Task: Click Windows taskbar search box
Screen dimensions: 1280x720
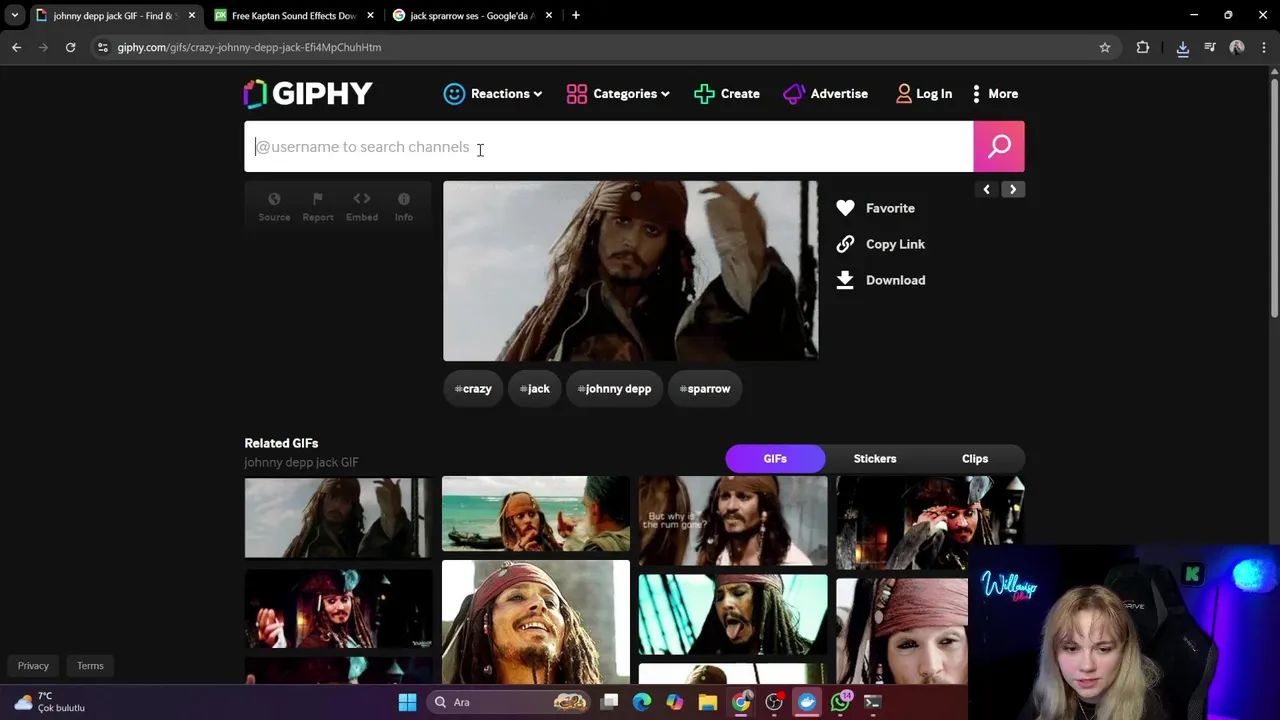Action: tap(509, 702)
